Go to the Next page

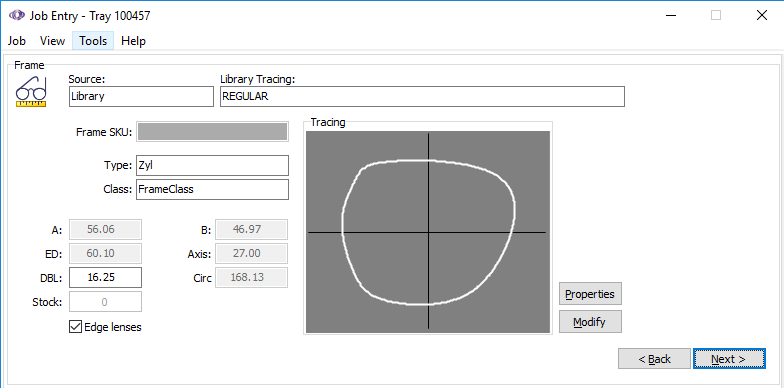click(x=729, y=358)
